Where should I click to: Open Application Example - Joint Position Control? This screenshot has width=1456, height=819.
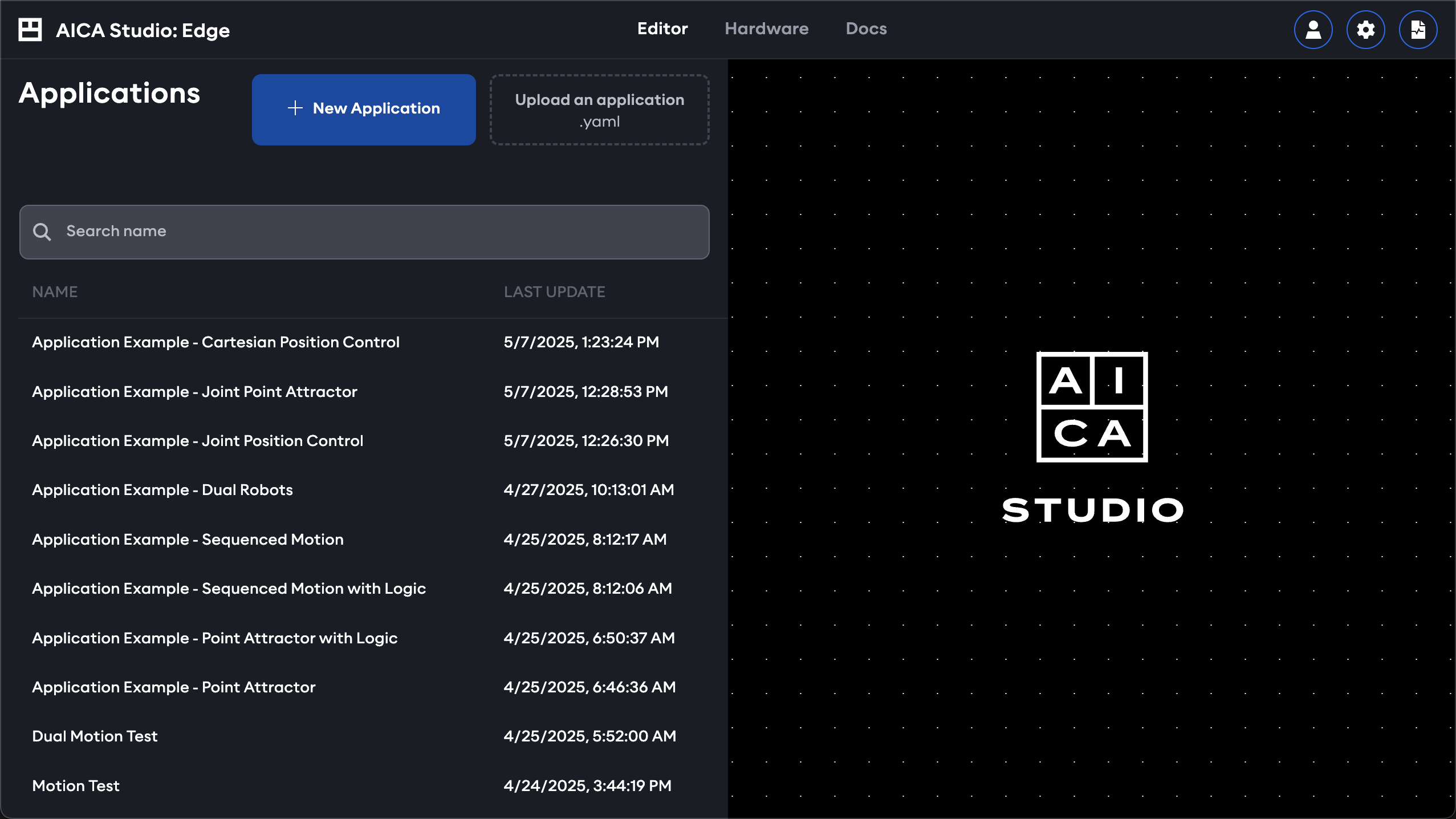[197, 441]
